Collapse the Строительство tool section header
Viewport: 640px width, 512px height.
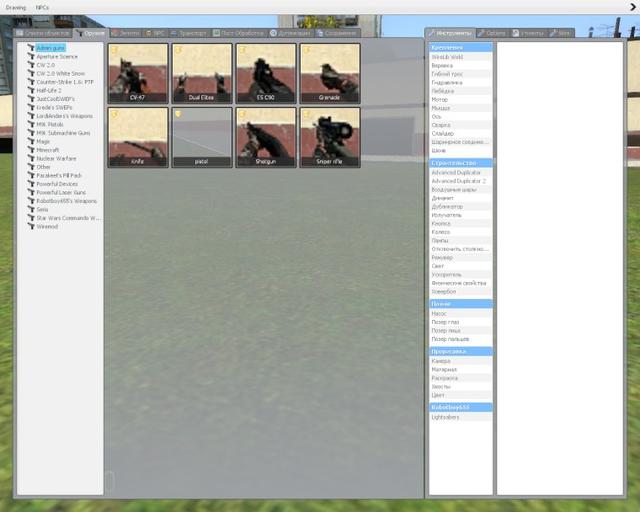pyautogui.click(x=460, y=163)
